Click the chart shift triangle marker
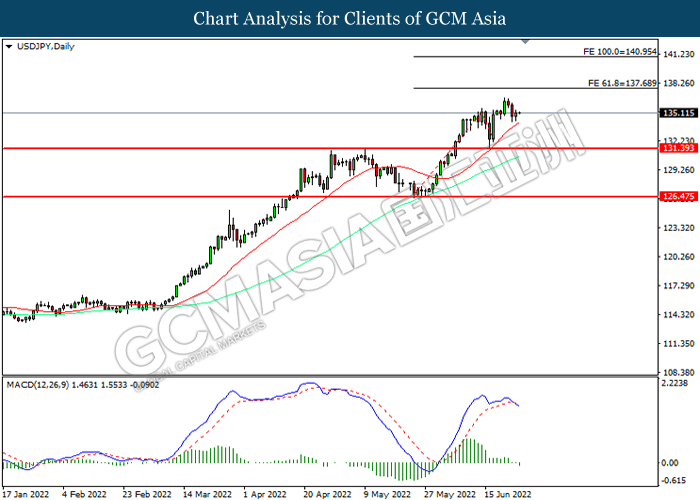 (525, 42)
